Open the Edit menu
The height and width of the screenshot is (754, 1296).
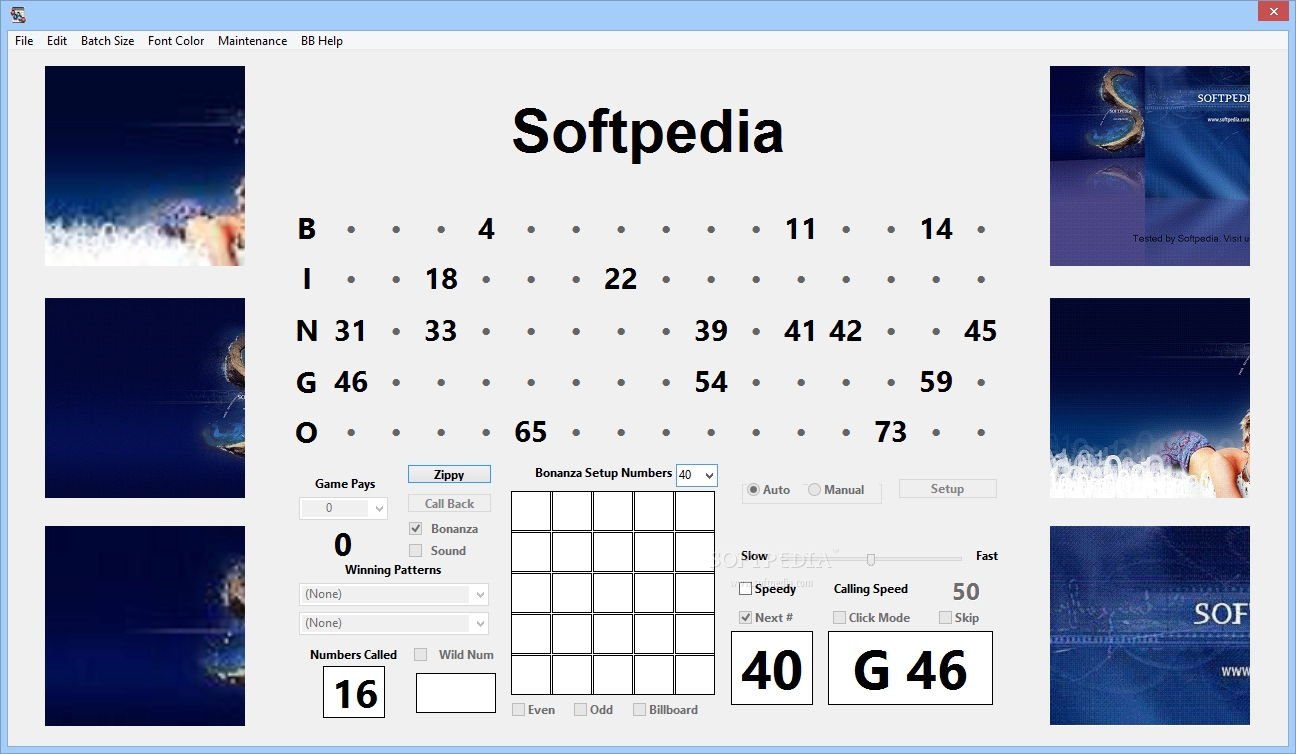57,41
